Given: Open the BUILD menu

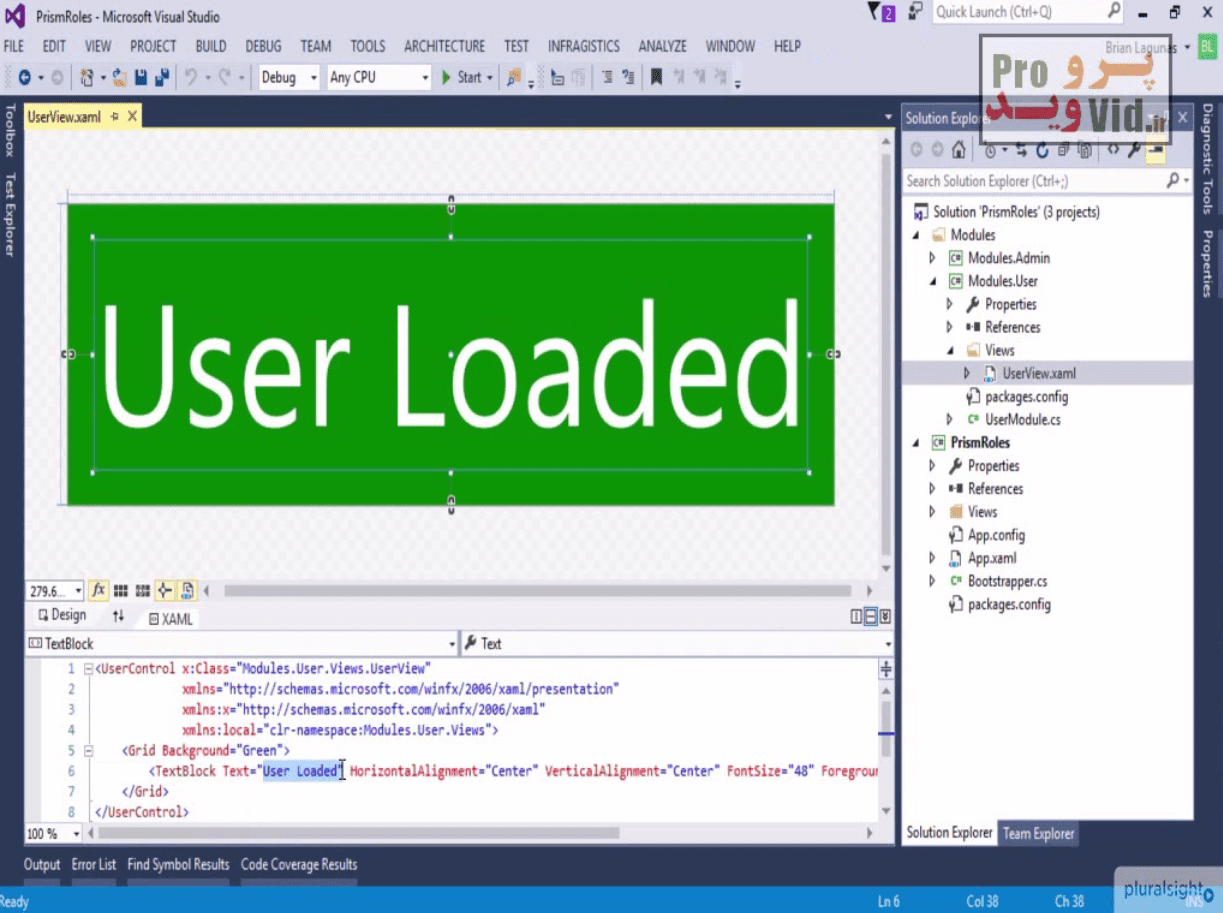Looking at the screenshot, I should pyautogui.click(x=211, y=46).
